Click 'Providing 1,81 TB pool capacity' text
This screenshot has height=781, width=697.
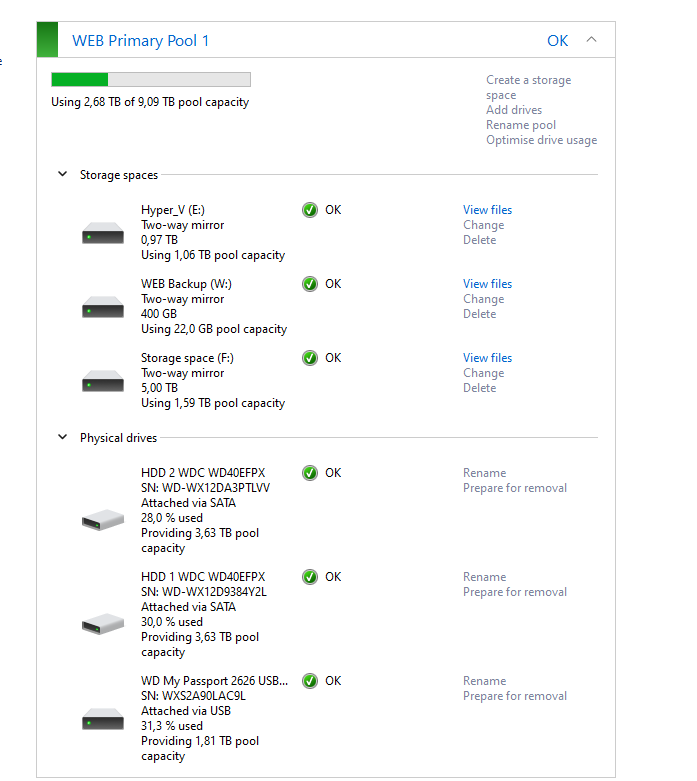[200, 749]
